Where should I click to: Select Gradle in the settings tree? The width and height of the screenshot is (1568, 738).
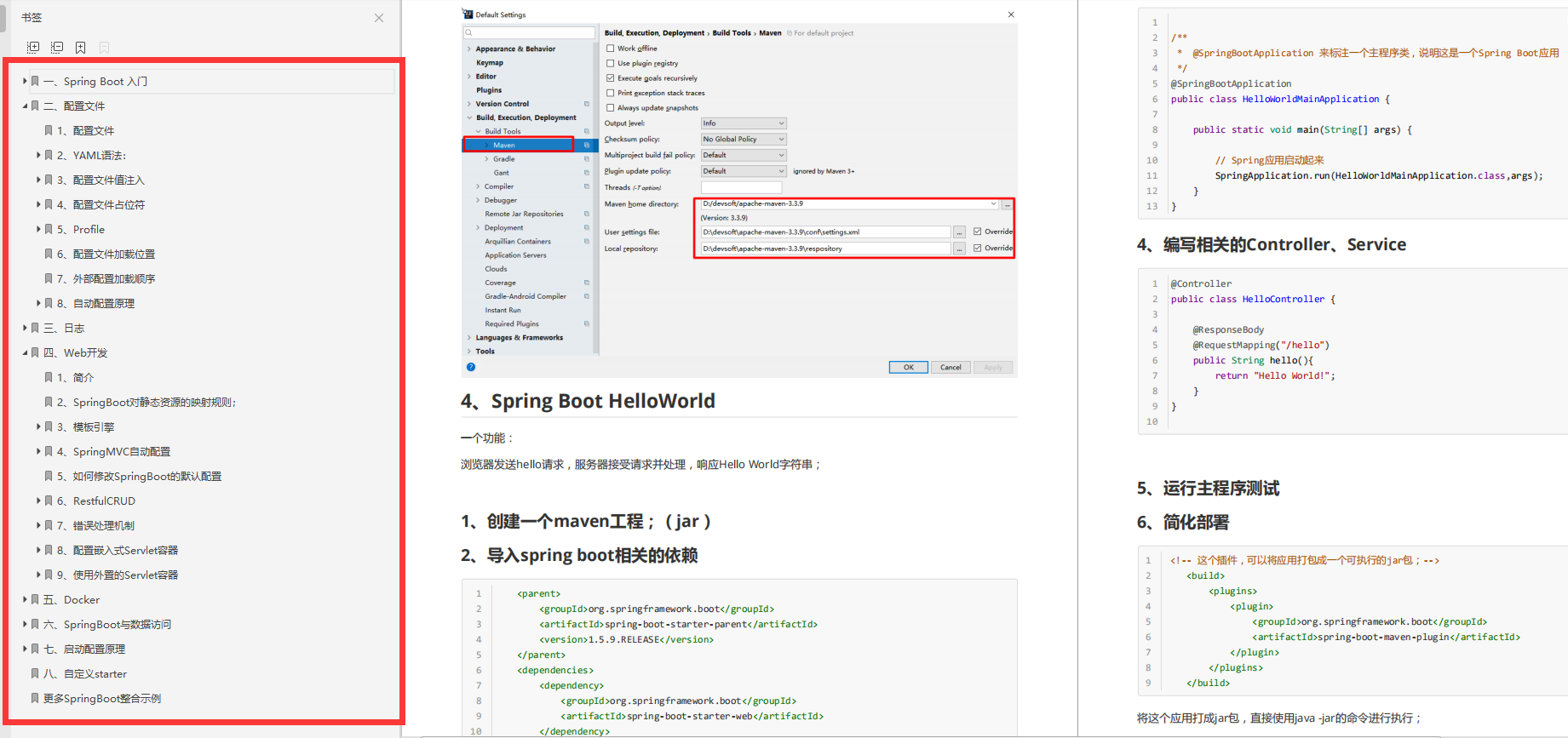pos(504,159)
